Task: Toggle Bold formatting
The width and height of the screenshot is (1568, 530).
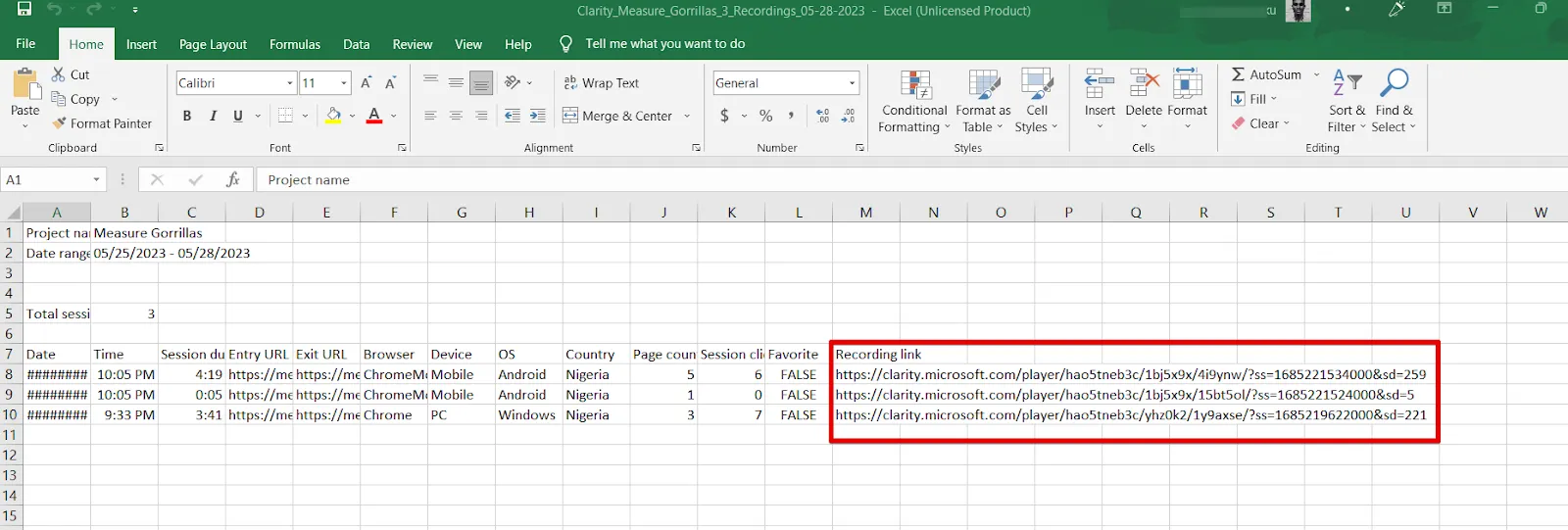Action: coord(187,116)
